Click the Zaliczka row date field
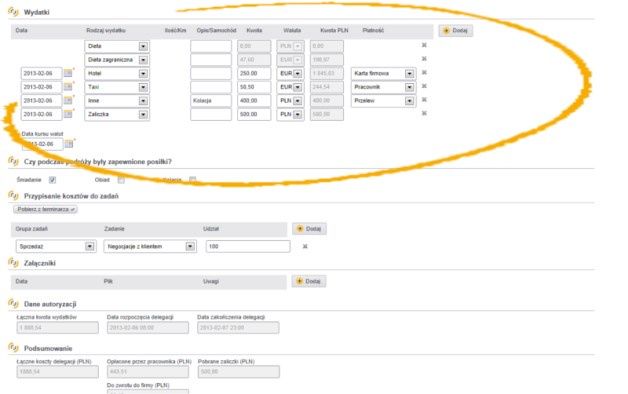 pos(42,114)
